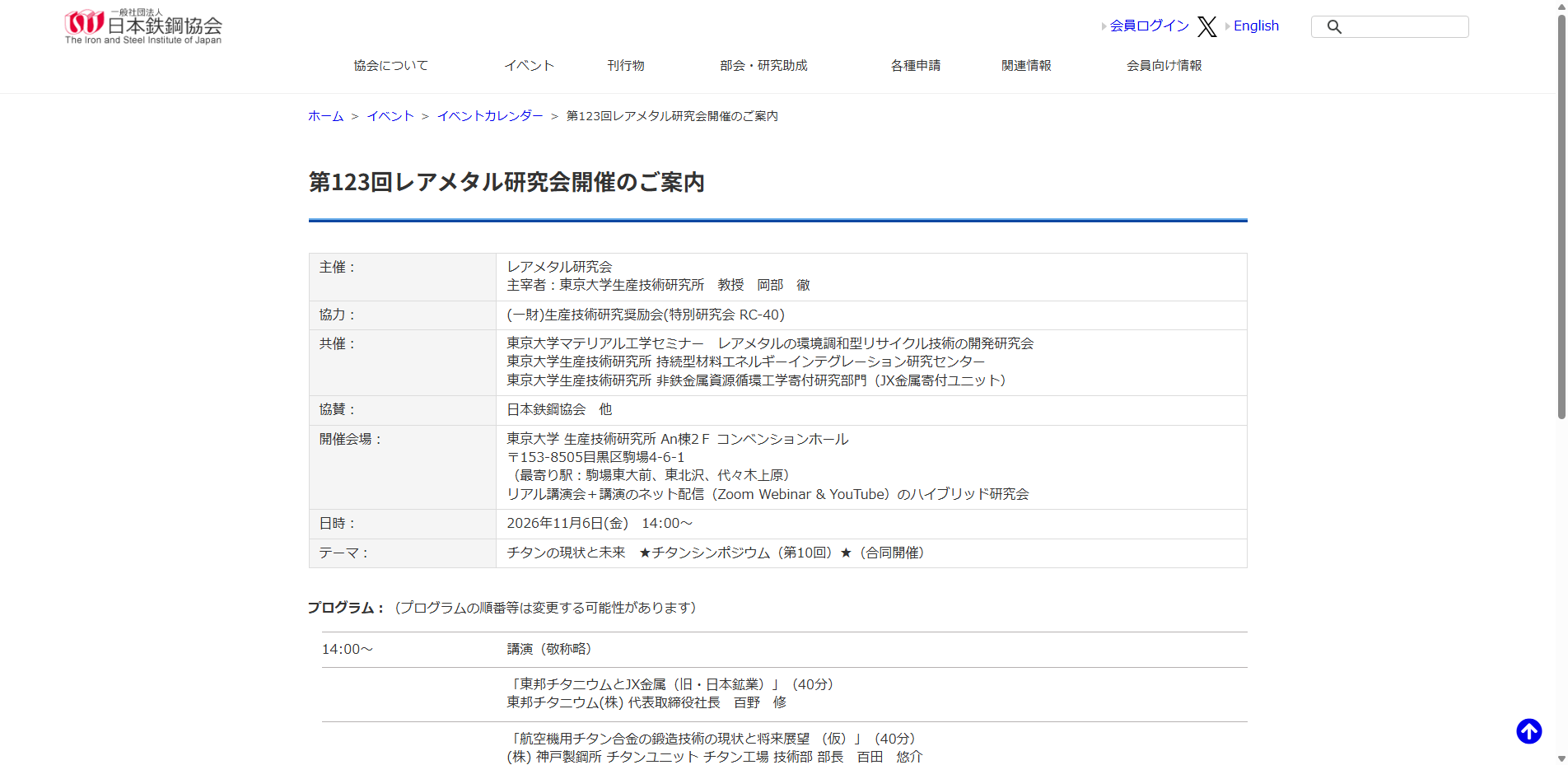Open the 部会・研究助成 menu
The image size is (1568, 765).
763,65
